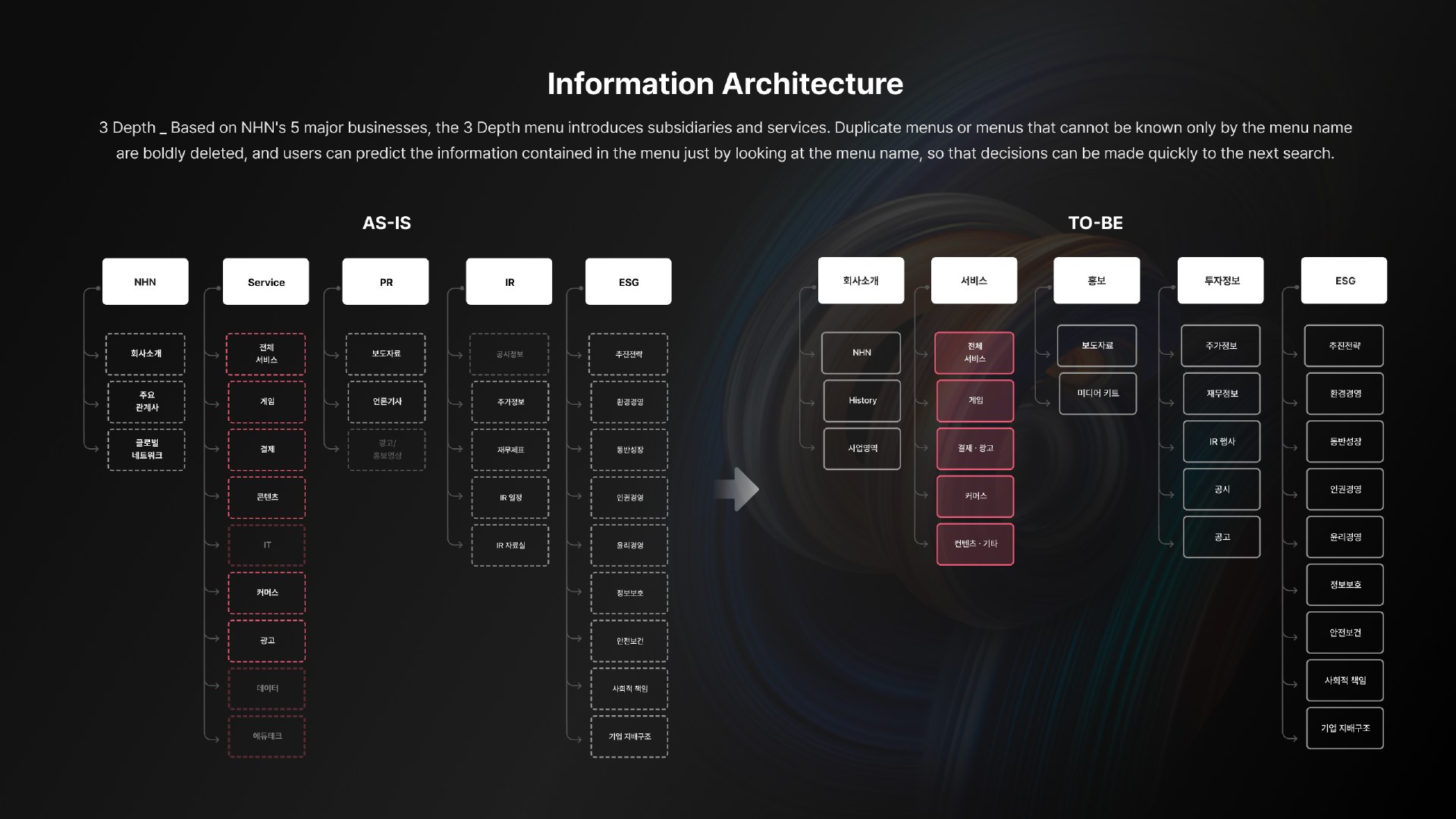Click the dashed 환경경영 box in AS-IS ESG

click(629, 402)
